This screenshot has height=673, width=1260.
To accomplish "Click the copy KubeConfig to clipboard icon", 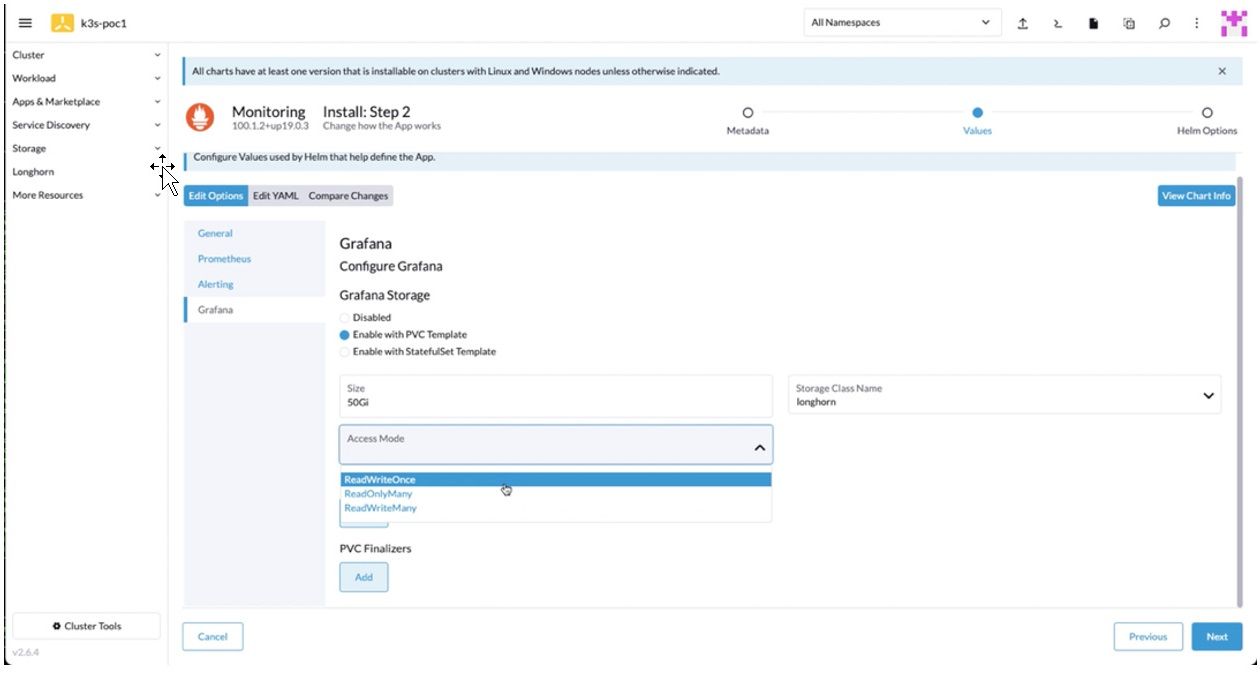I will click(1129, 23).
